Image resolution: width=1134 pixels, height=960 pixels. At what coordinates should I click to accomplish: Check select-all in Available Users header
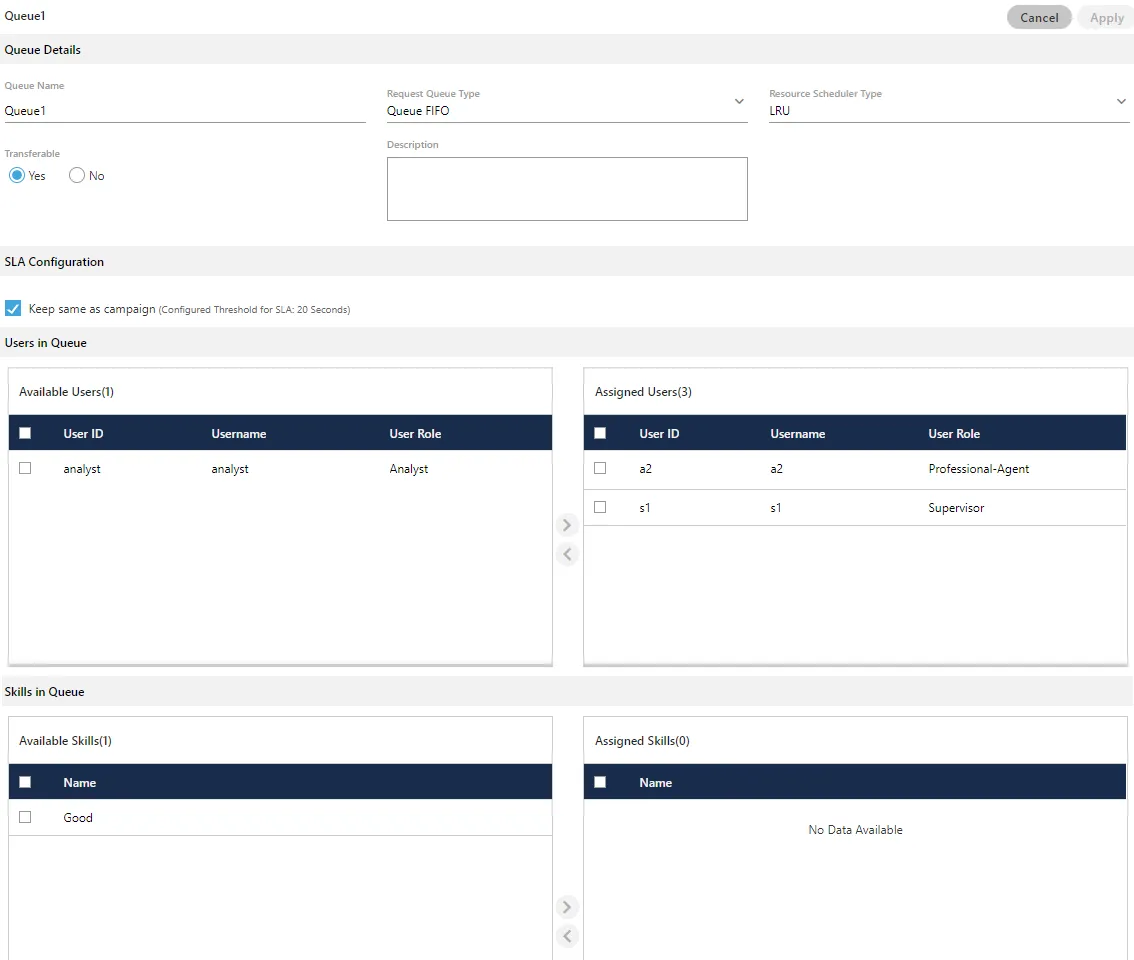(25, 433)
